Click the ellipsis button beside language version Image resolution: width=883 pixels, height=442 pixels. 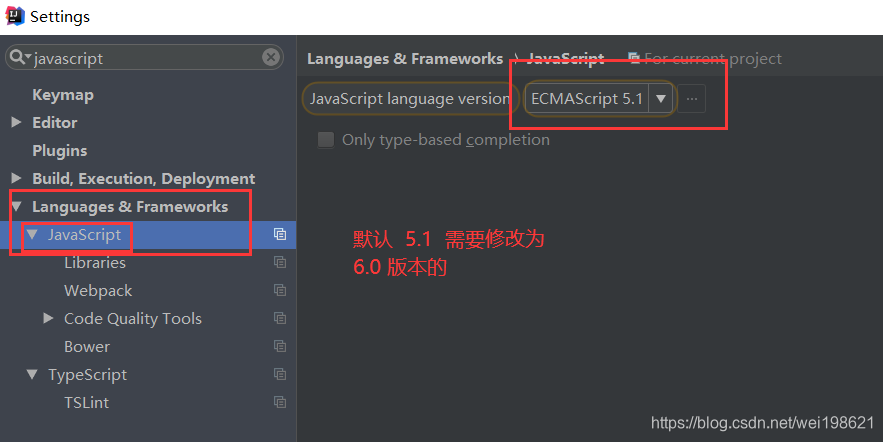click(692, 99)
